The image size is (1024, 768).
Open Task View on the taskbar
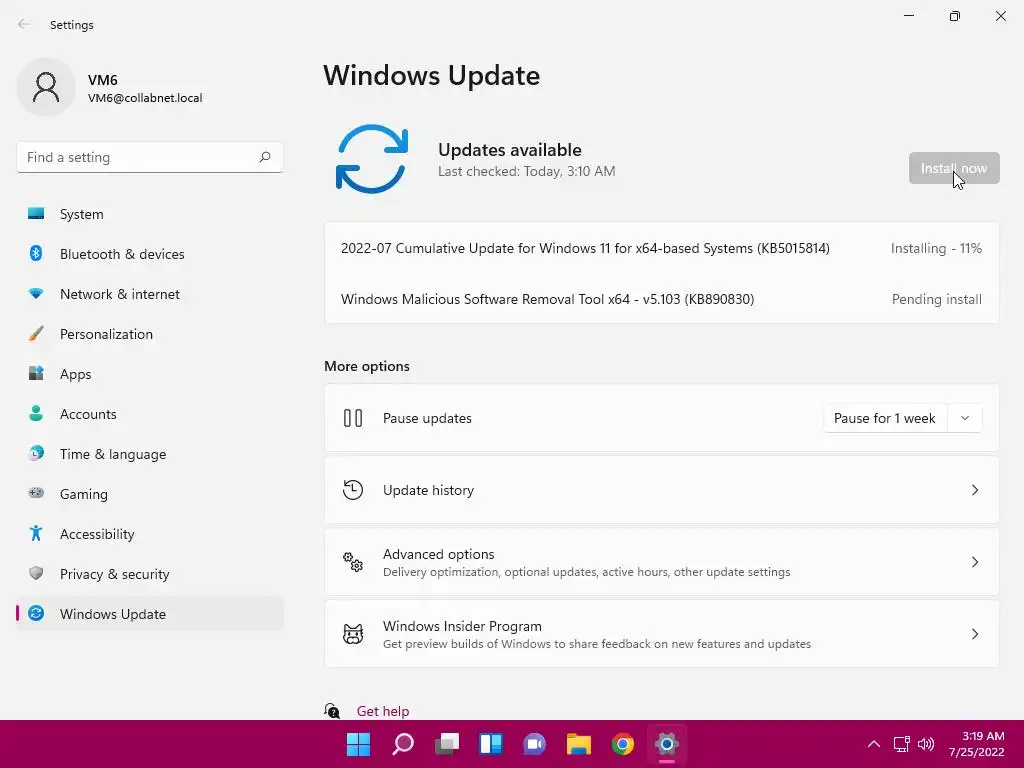pos(447,744)
